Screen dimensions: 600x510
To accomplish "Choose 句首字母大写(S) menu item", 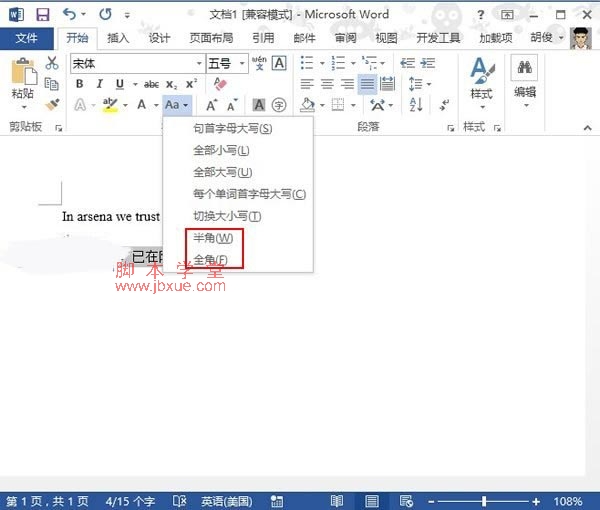I will pyautogui.click(x=233, y=129).
